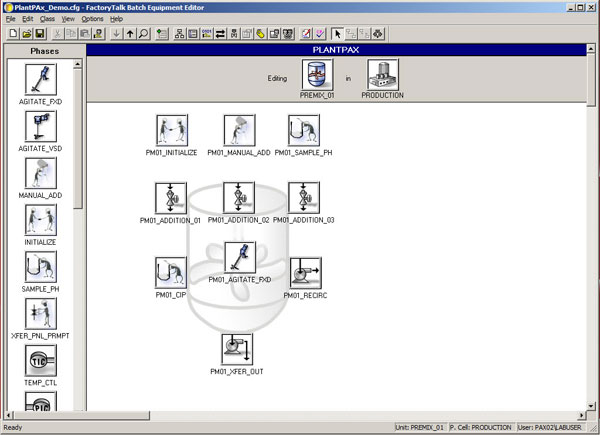
Task: Click 'User: PAX02\LABUSER' in status bar
Action: pyautogui.click(x=549, y=427)
